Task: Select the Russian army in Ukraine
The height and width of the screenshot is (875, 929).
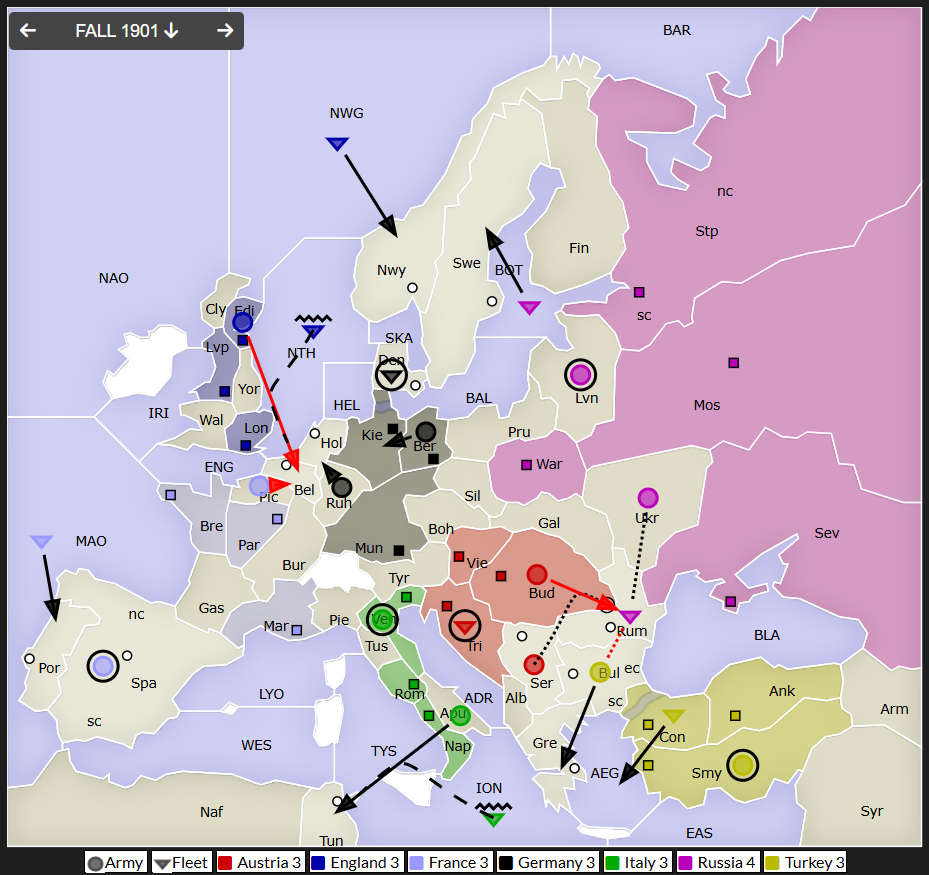Action: coord(648,498)
